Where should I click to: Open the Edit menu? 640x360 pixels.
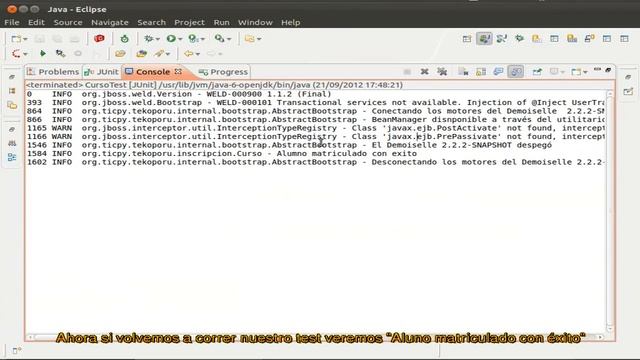[36, 22]
